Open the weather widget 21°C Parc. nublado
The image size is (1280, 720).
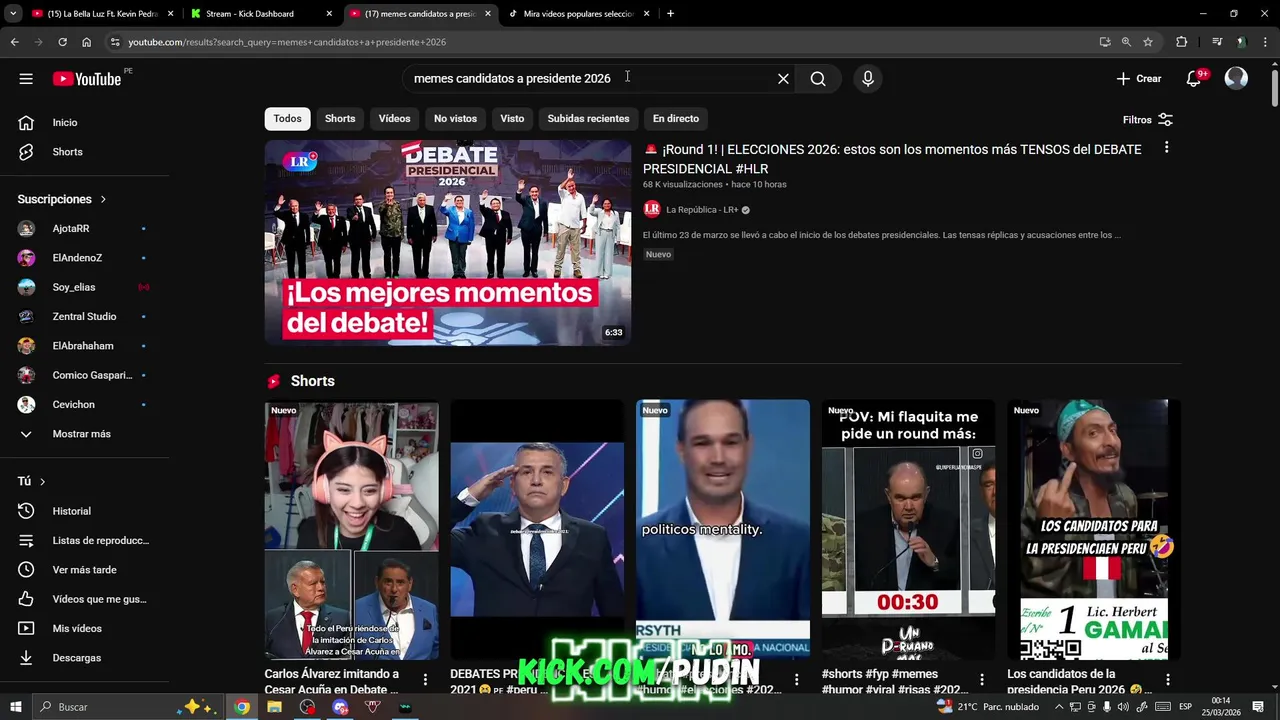[x=988, y=706]
